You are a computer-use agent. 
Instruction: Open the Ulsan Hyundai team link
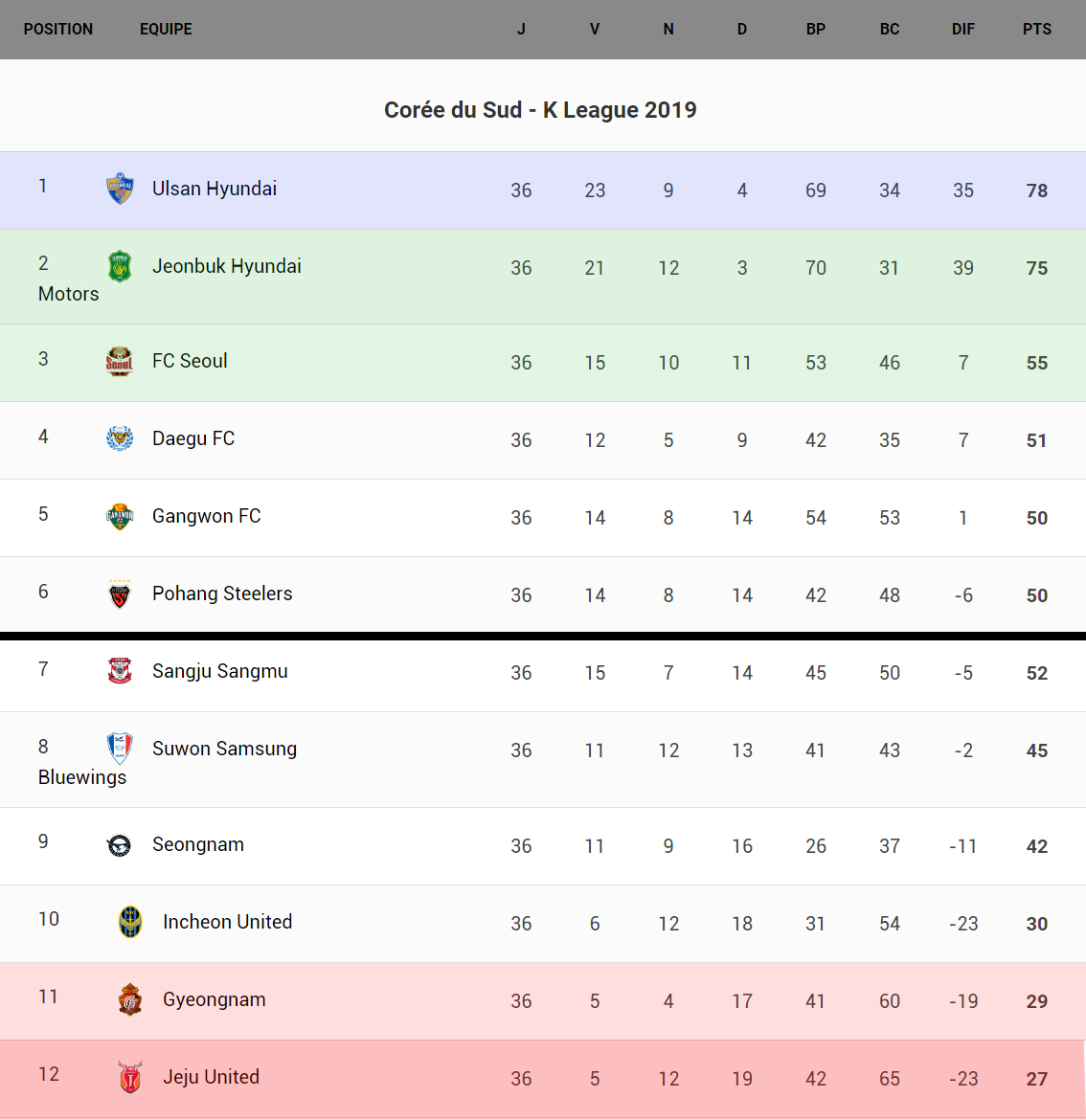[215, 189]
